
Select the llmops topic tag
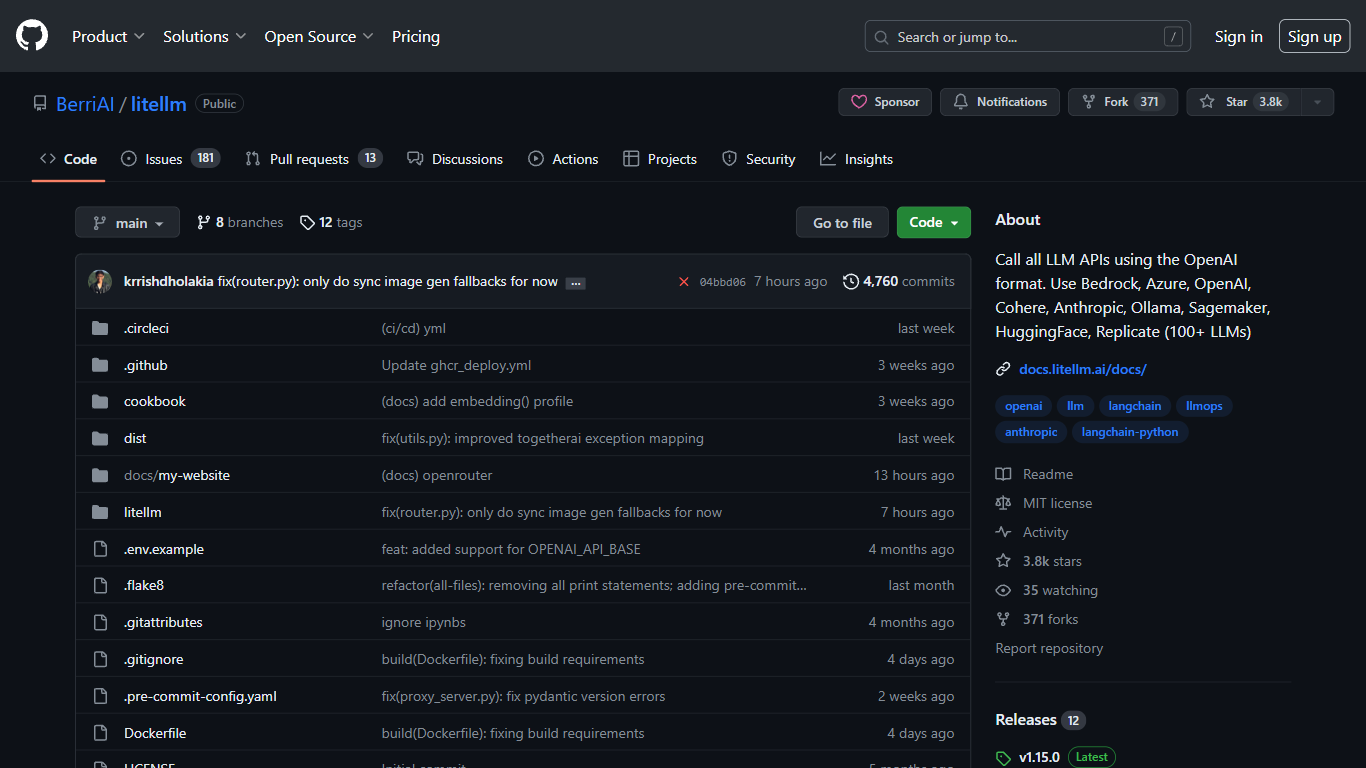coord(1204,406)
